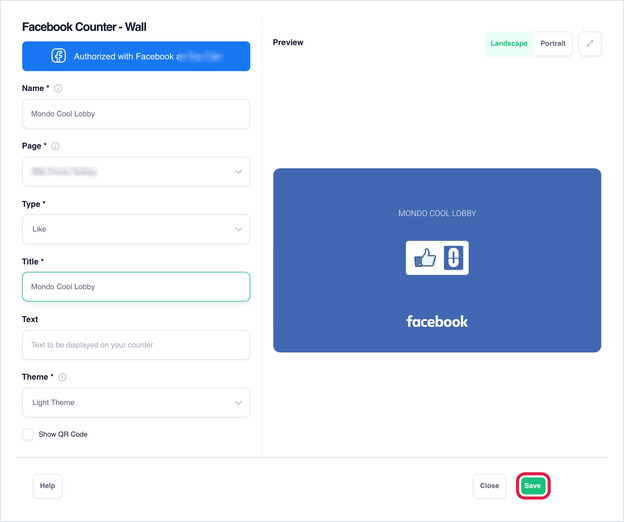Click the Facebook Counter - Wall heading
The height and width of the screenshot is (522, 624).
(x=84, y=27)
